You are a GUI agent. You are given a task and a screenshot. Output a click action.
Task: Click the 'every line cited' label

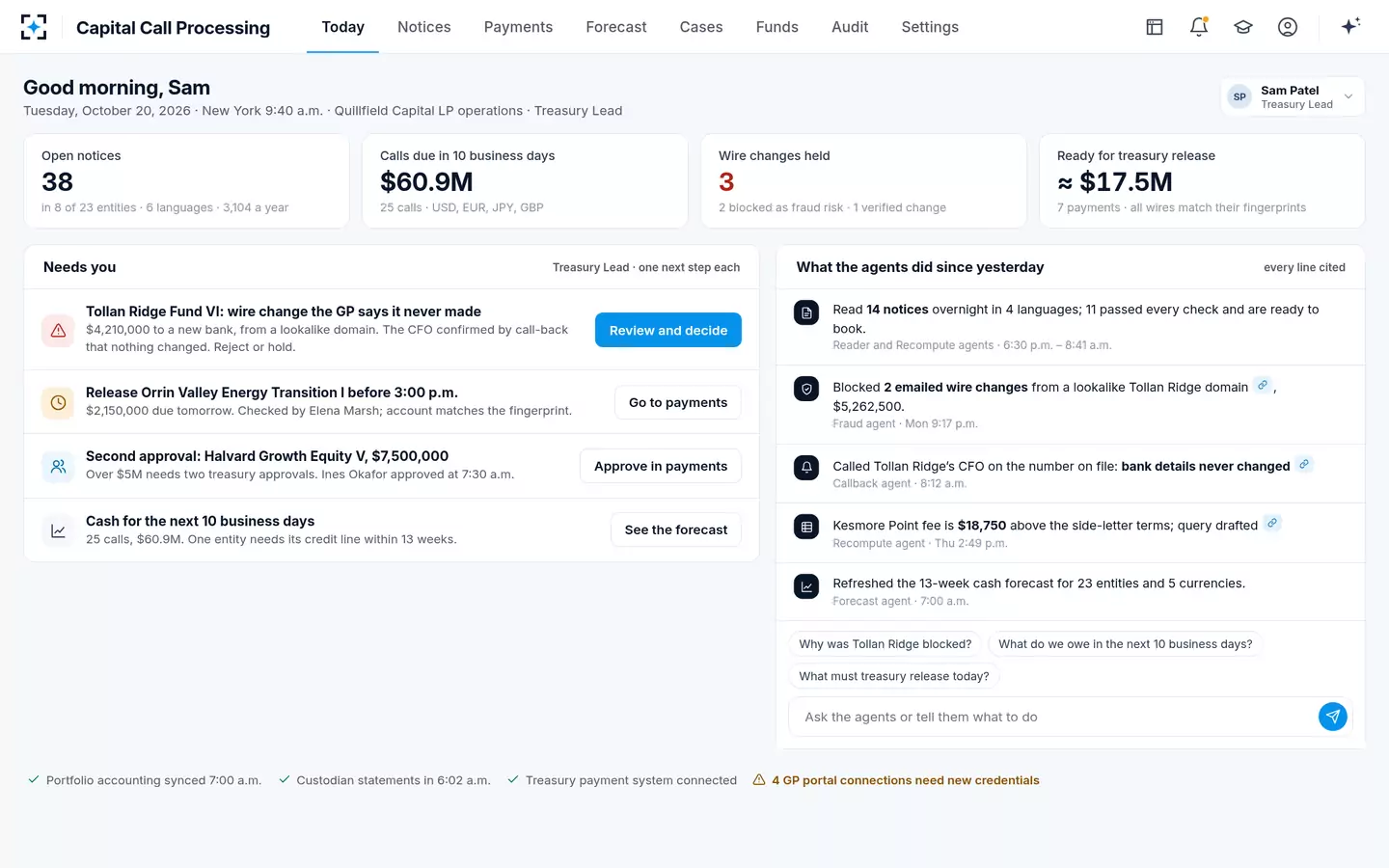1304,267
